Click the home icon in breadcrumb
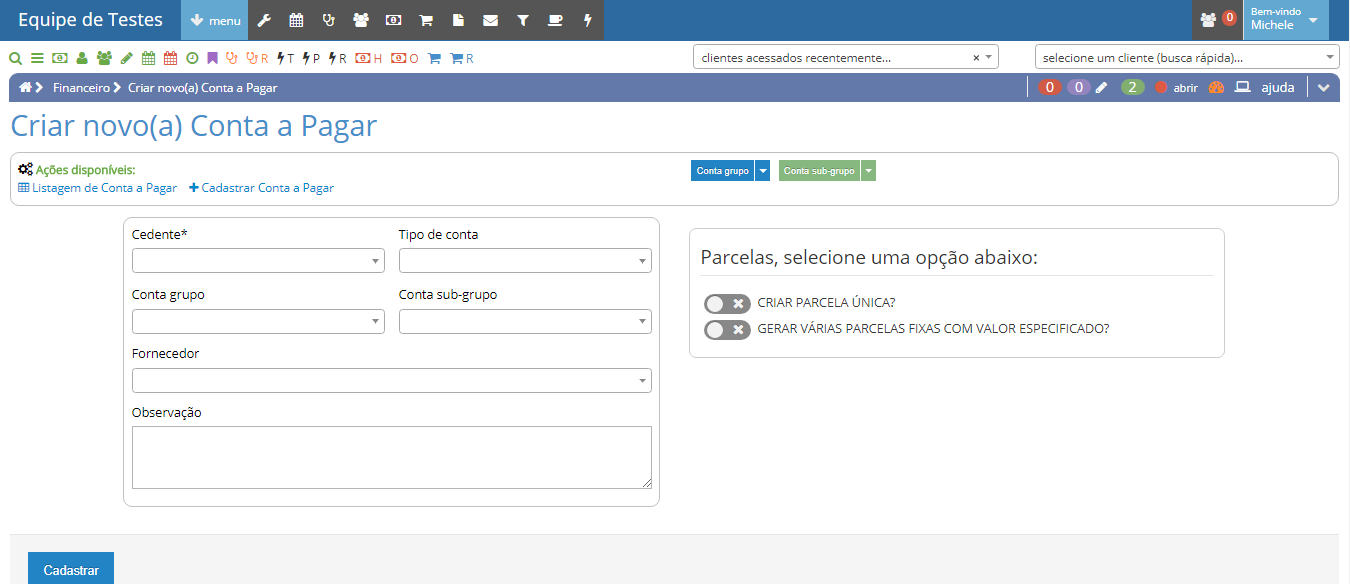Viewport: 1350px width, 584px height. tap(25, 87)
